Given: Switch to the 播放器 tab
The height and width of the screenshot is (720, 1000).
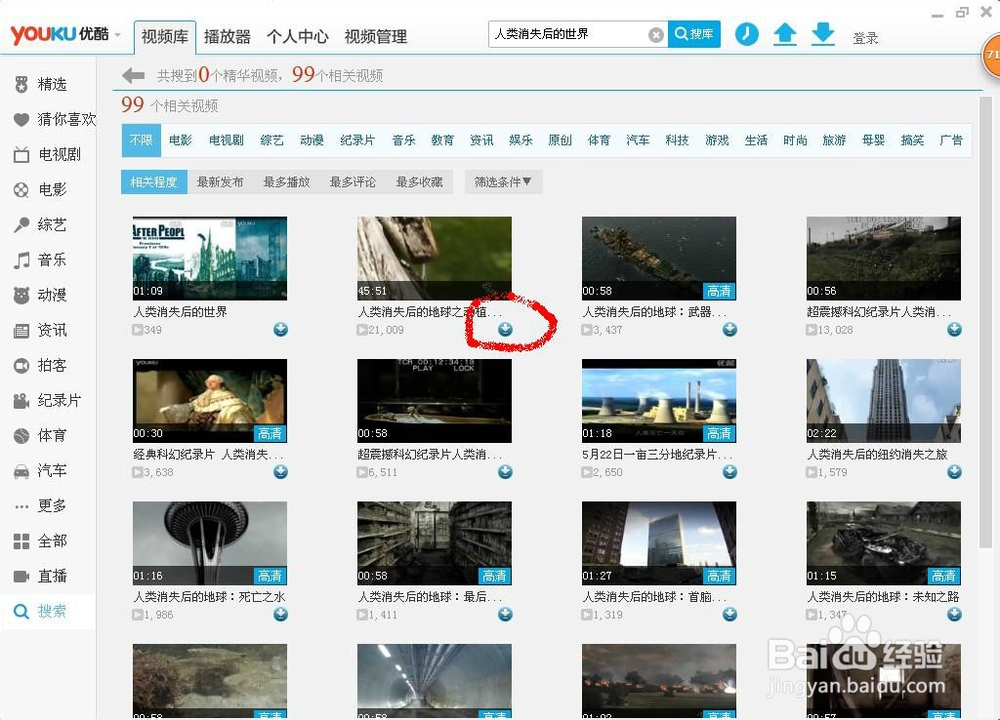Looking at the screenshot, I should coord(227,37).
